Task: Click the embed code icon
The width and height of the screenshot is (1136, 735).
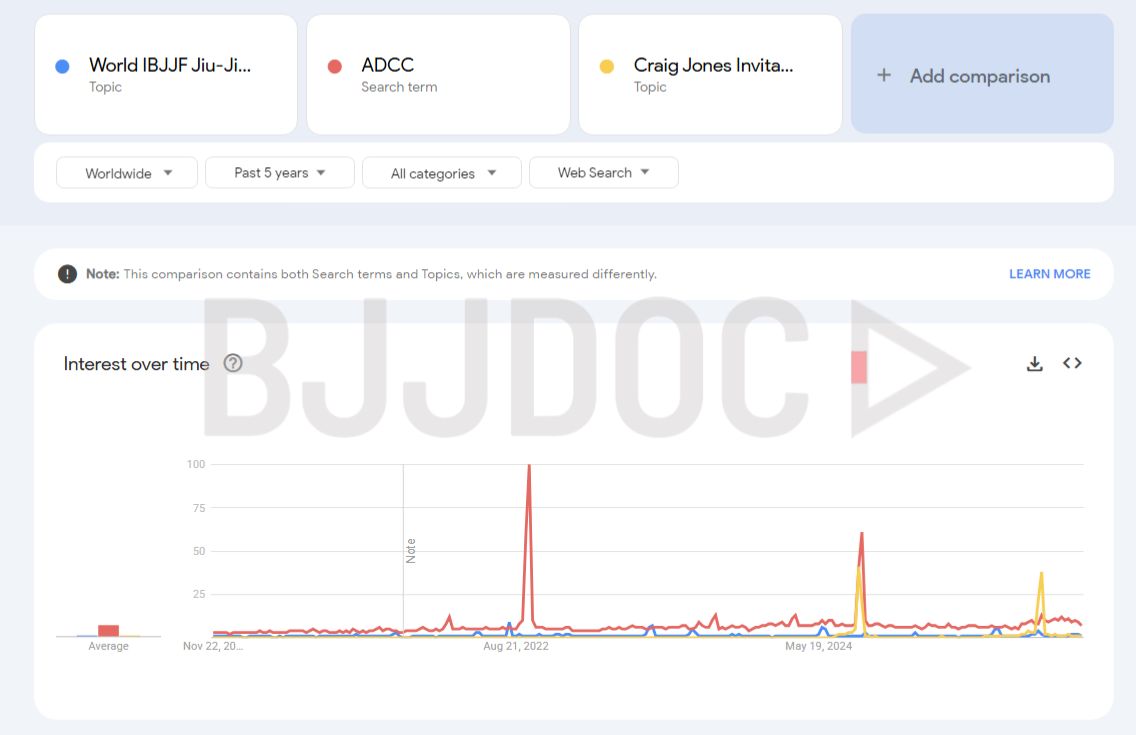Action: (x=1072, y=363)
